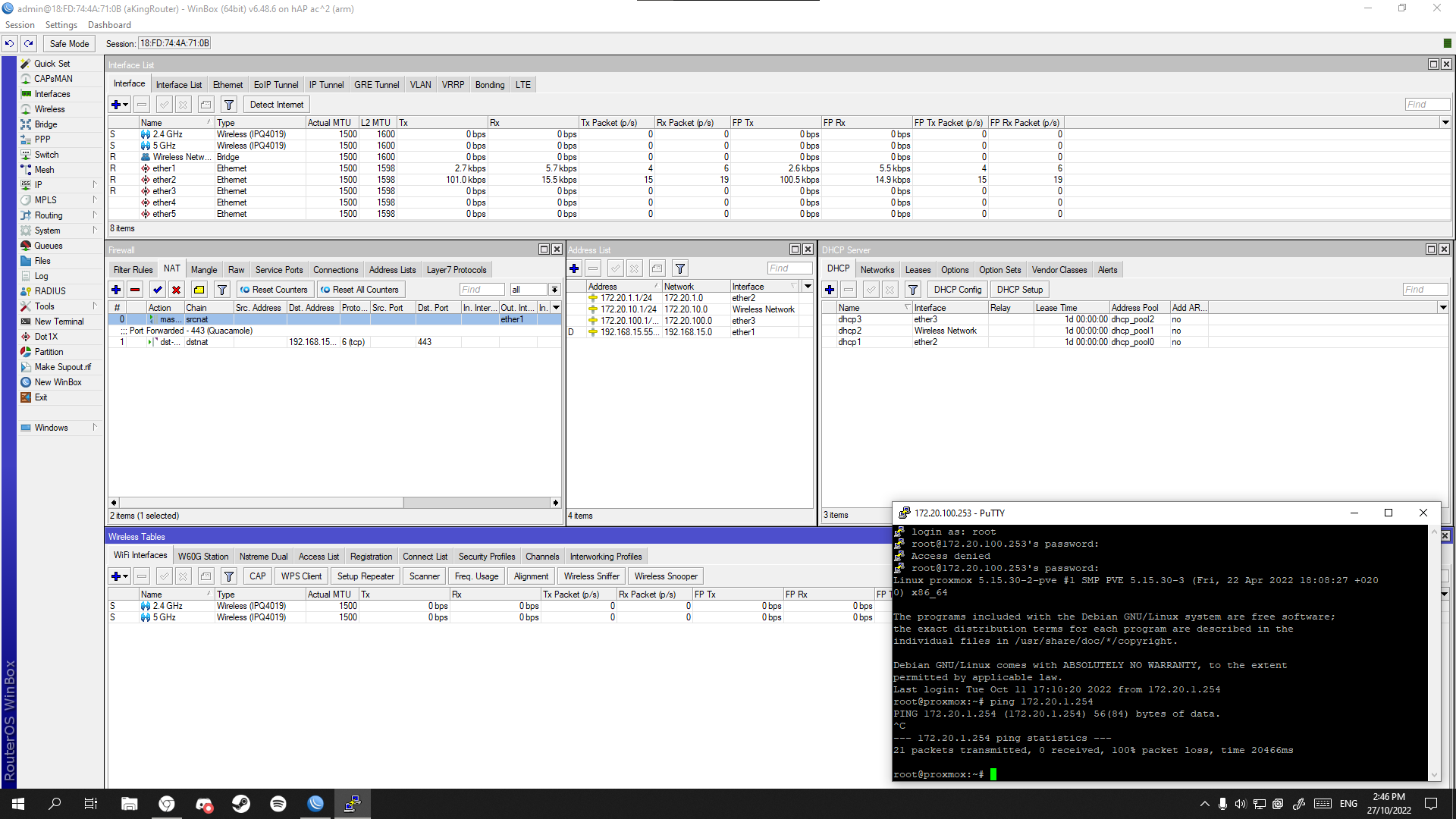Open the Networks tab in DHCP Server
The width and height of the screenshot is (1456, 819).
pyautogui.click(x=877, y=269)
